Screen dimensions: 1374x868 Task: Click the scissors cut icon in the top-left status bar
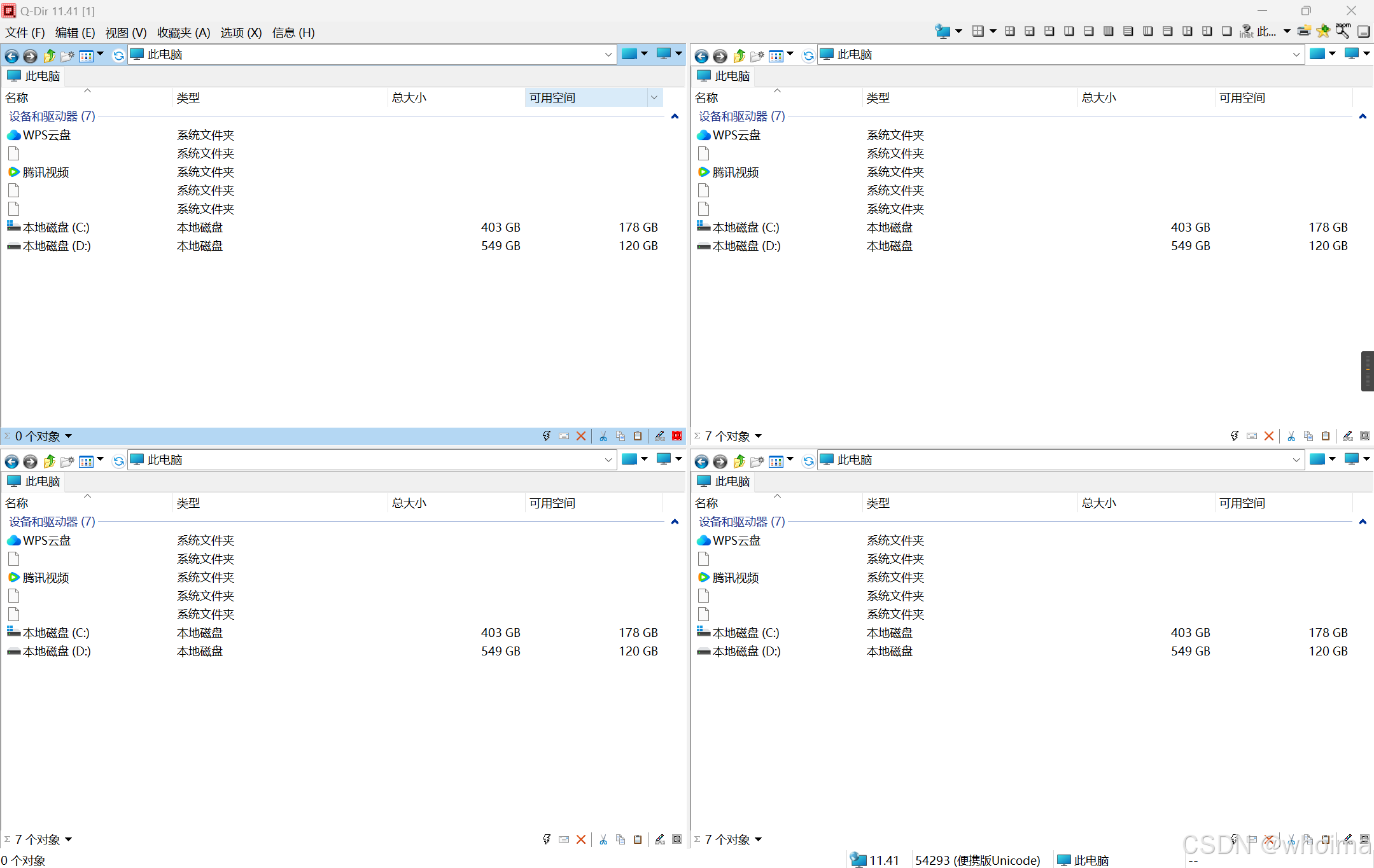point(603,436)
